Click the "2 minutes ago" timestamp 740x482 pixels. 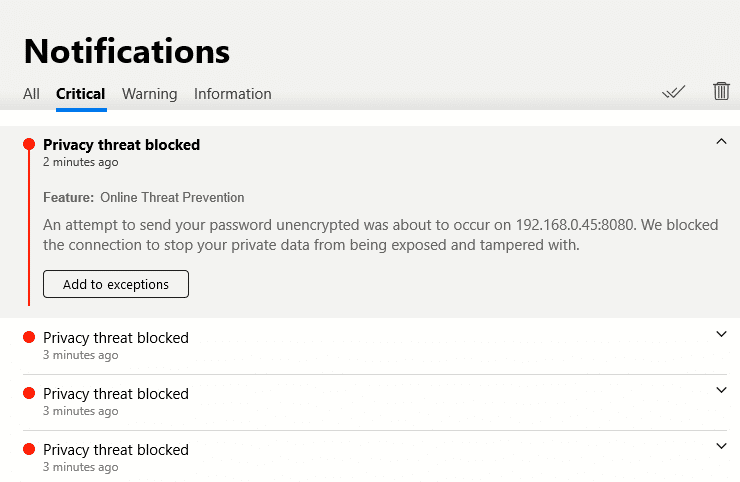pyautogui.click(x=80, y=162)
